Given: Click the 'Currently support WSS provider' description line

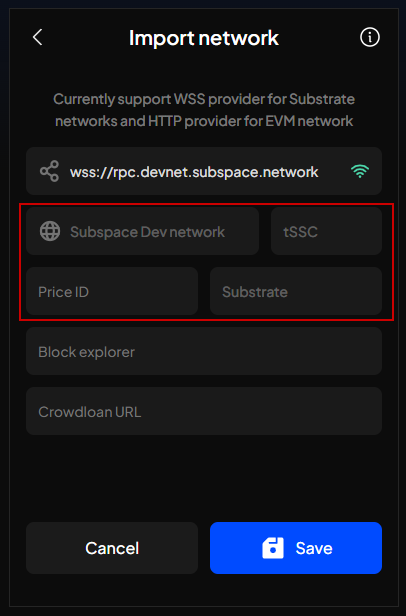Looking at the screenshot, I should pos(204,99).
